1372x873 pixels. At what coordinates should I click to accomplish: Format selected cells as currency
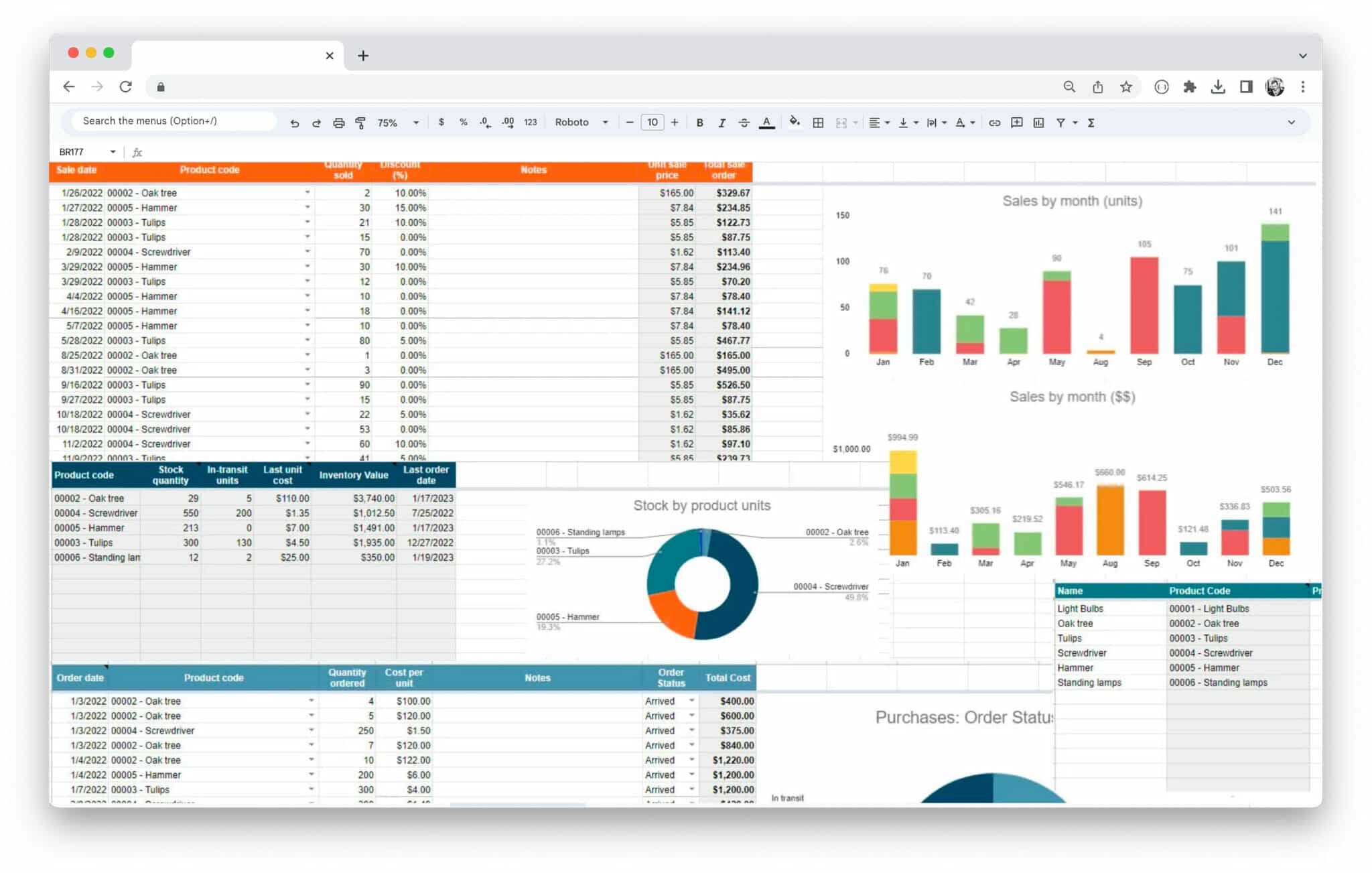[441, 123]
